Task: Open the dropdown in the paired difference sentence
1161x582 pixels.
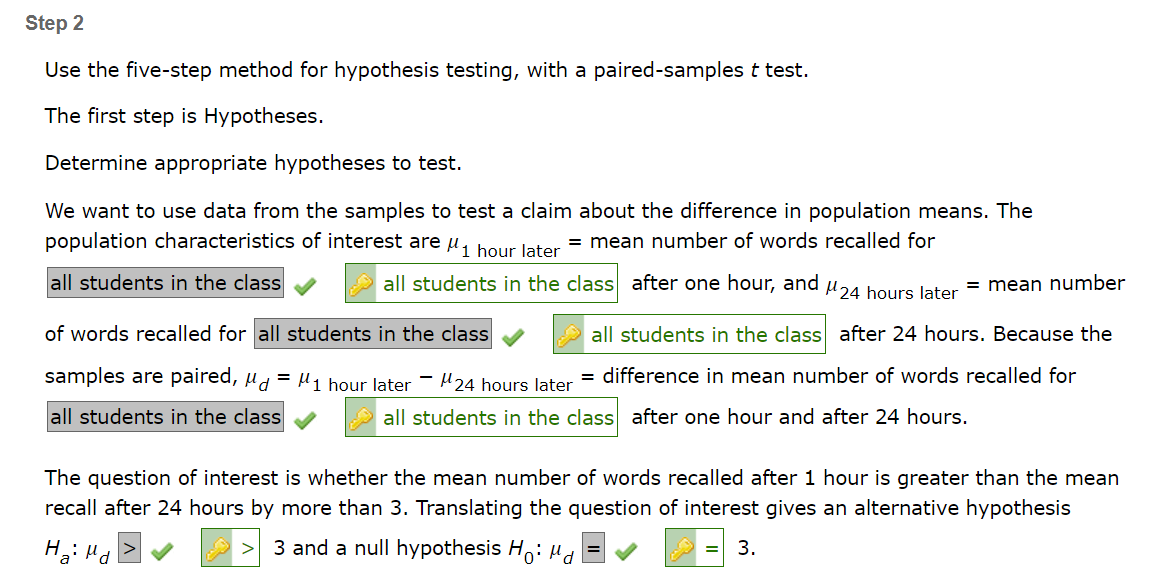Action: [164, 416]
